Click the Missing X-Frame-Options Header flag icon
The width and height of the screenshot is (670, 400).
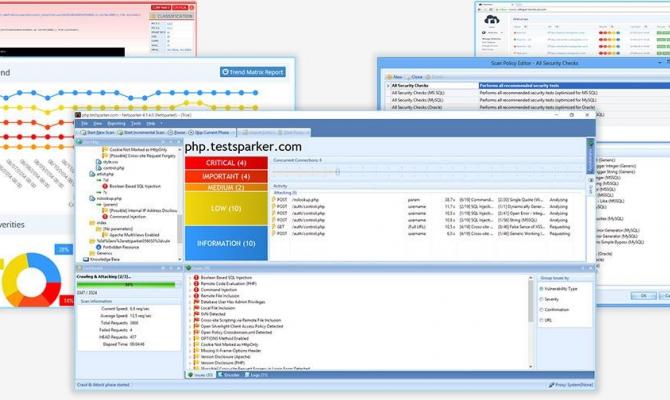(197, 350)
